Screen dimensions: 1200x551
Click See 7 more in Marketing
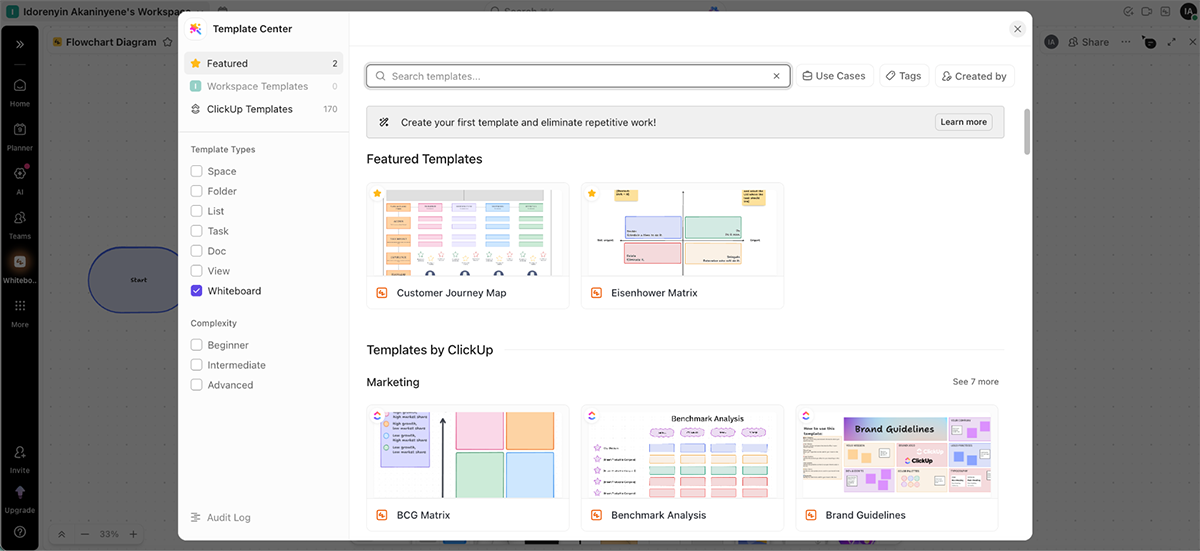point(975,382)
